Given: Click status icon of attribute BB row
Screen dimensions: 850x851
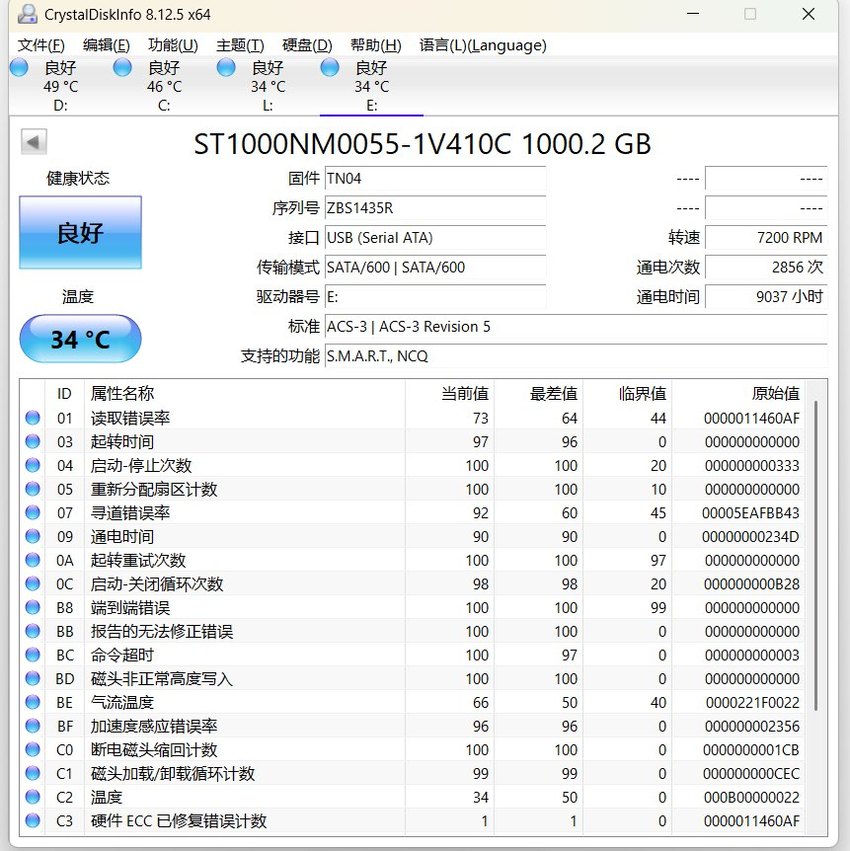Looking at the screenshot, I should [x=33, y=631].
